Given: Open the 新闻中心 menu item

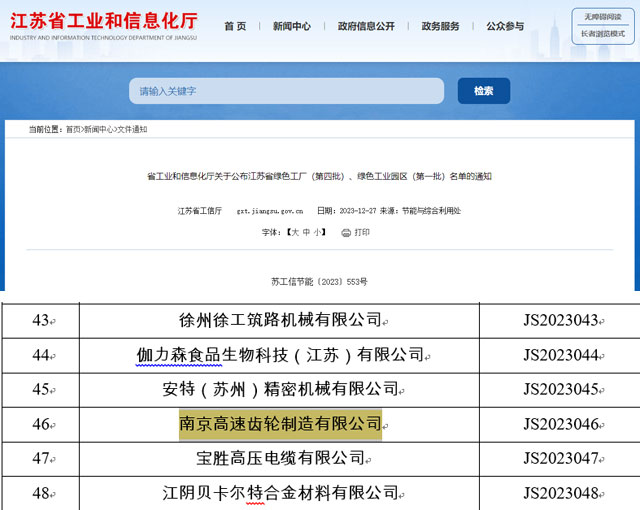Looking at the screenshot, I should coord(291,27).
